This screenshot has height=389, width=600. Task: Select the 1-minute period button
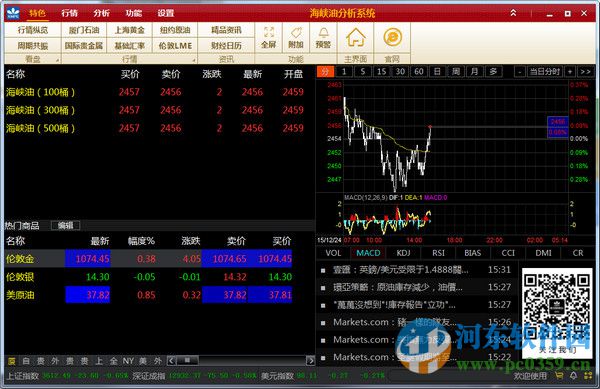pos(344,72)
